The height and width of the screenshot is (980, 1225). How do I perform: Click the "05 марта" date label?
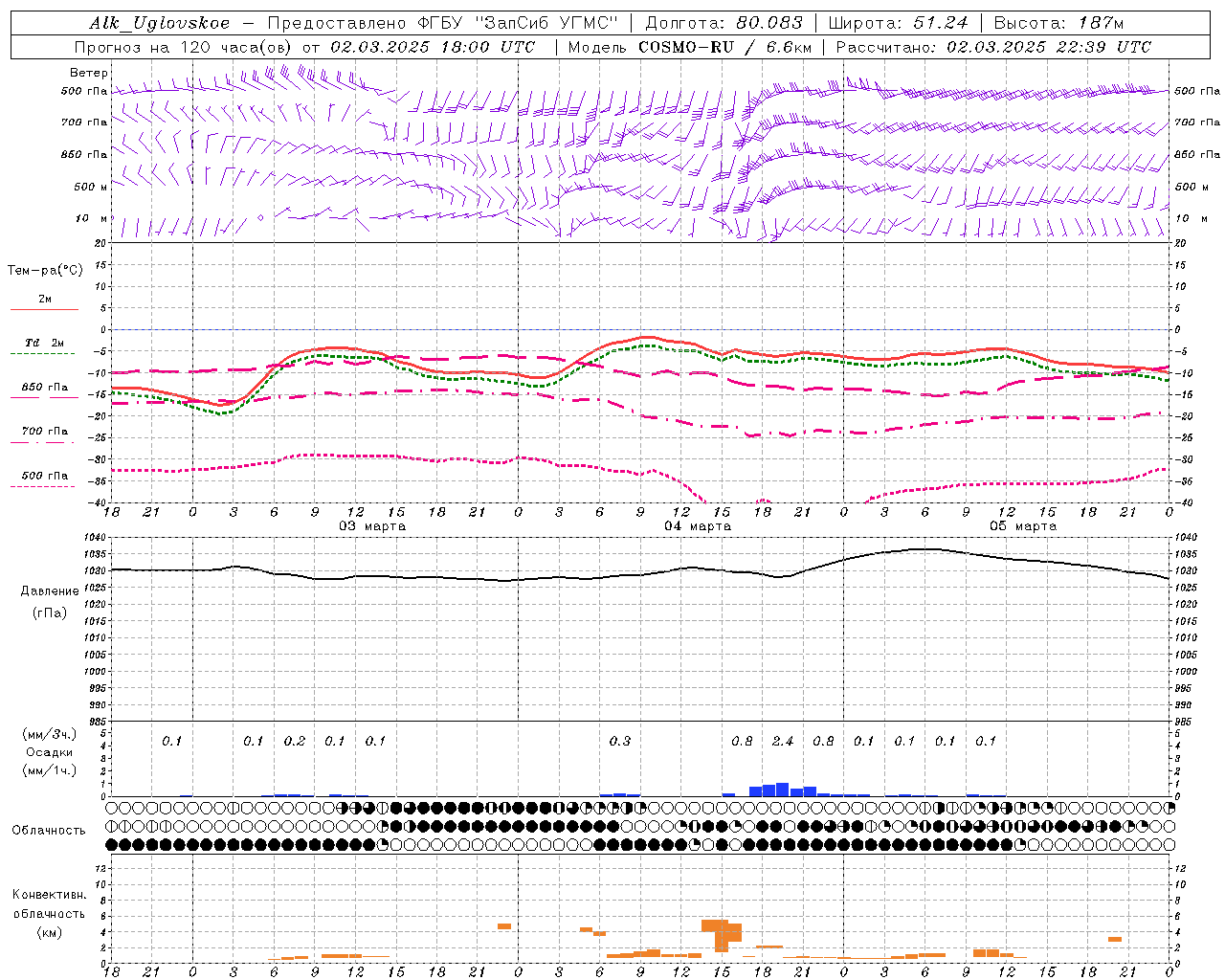[x=1023, y=526]
